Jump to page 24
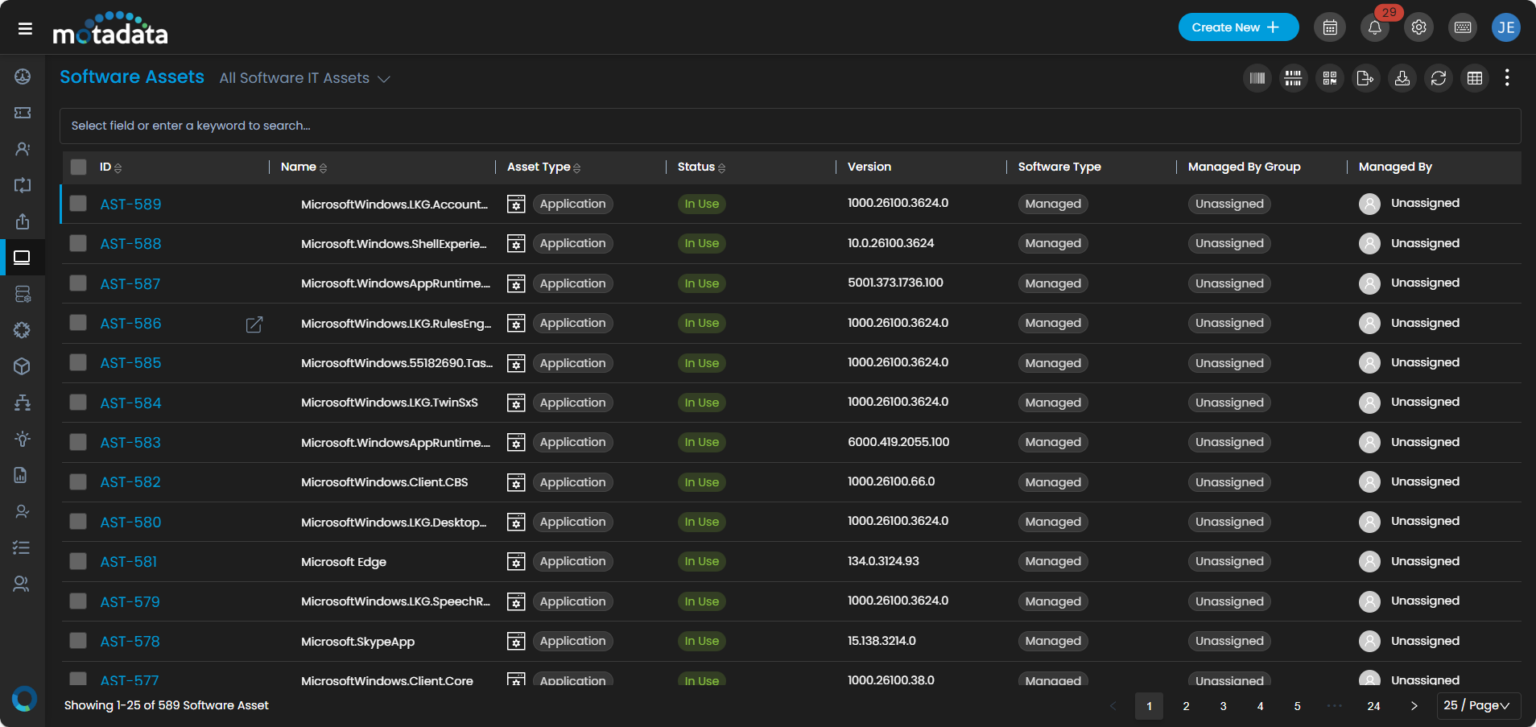Screen dimensions: 1536x727 pyautogui.click(x=1374, y=706)
